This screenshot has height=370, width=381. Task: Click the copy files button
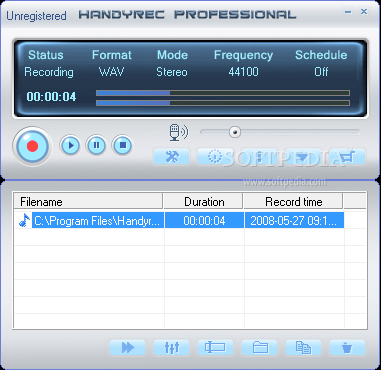303,347
